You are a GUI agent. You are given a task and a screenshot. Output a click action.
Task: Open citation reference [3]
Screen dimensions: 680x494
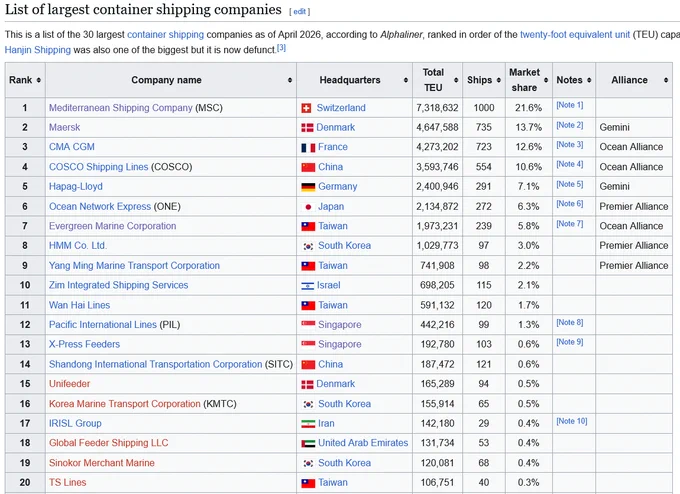tap(281, 48)
